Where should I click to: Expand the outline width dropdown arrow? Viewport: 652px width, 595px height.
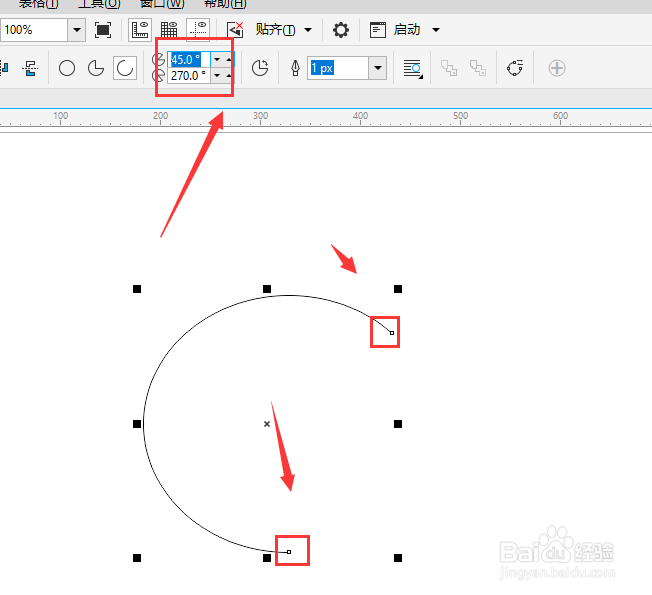[378, 68]
